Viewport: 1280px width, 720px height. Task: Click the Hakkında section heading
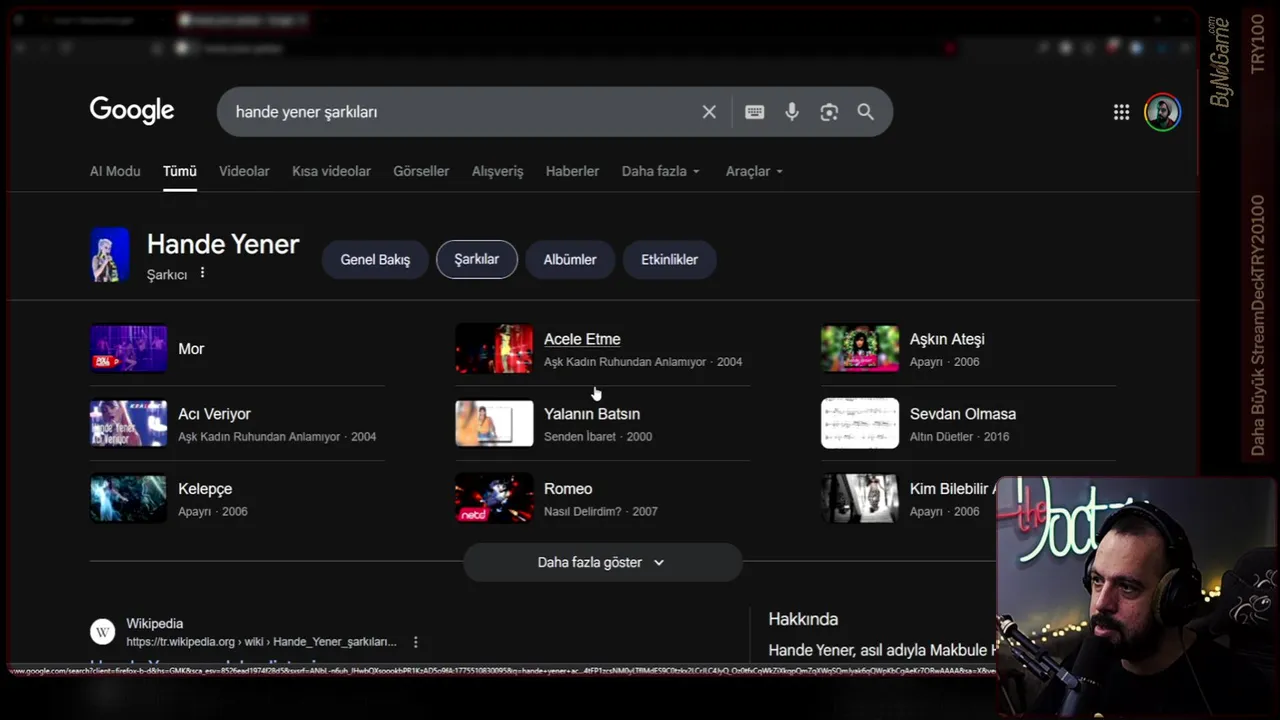tap(803, 619)
